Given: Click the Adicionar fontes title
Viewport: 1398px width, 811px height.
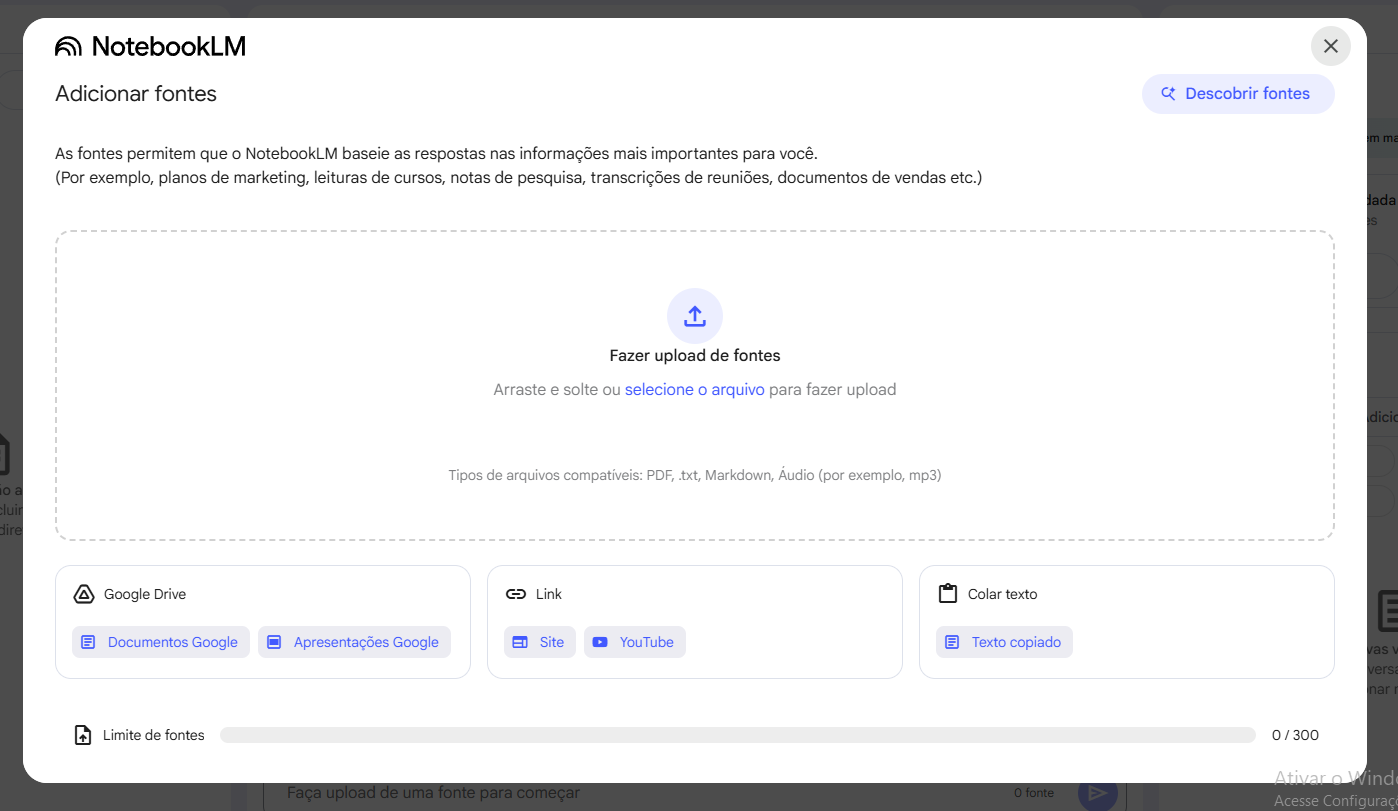Looking at the screenshot, I should click(x=136, y=94).
